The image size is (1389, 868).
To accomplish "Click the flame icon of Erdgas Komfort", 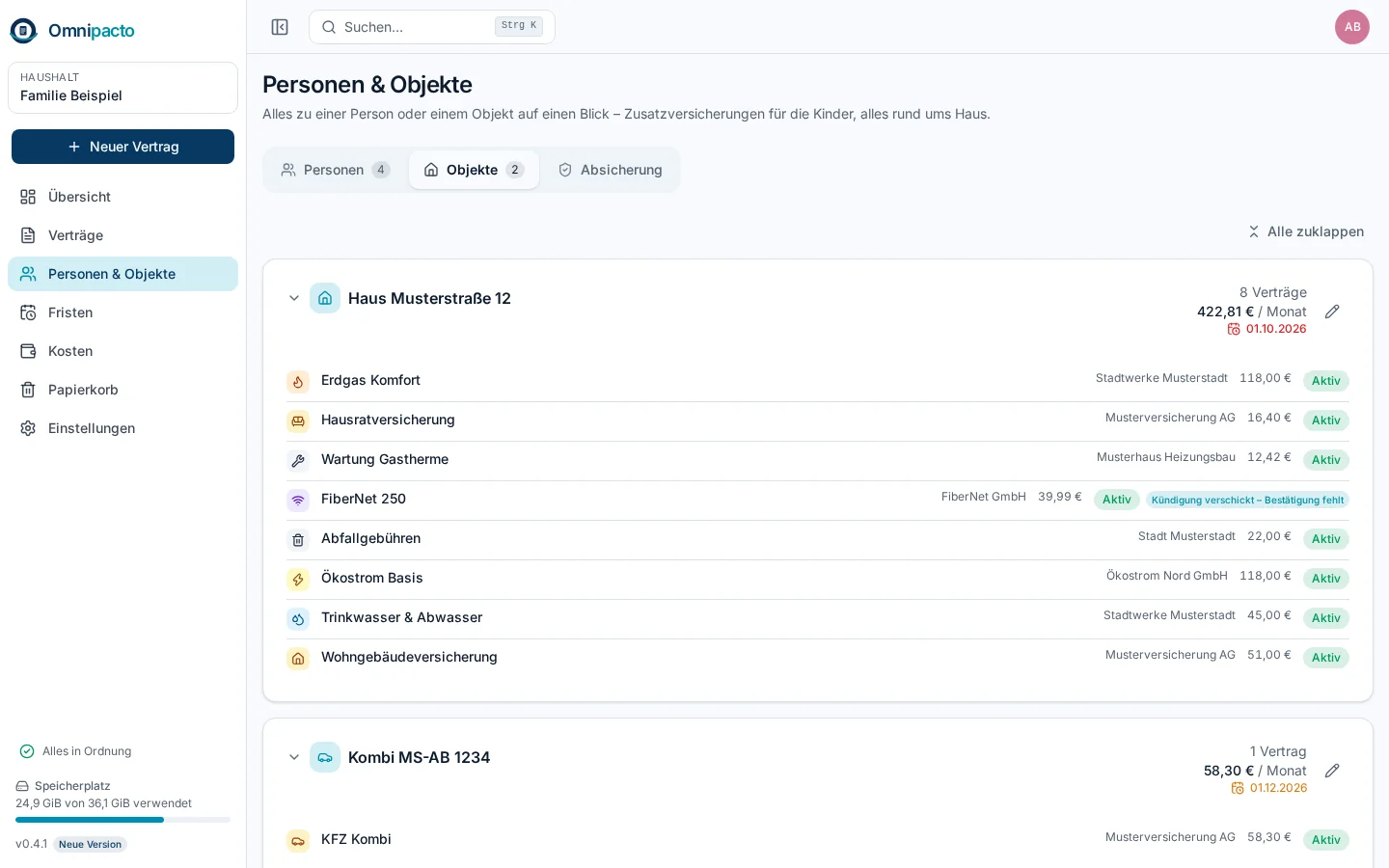I will point(298,382).
